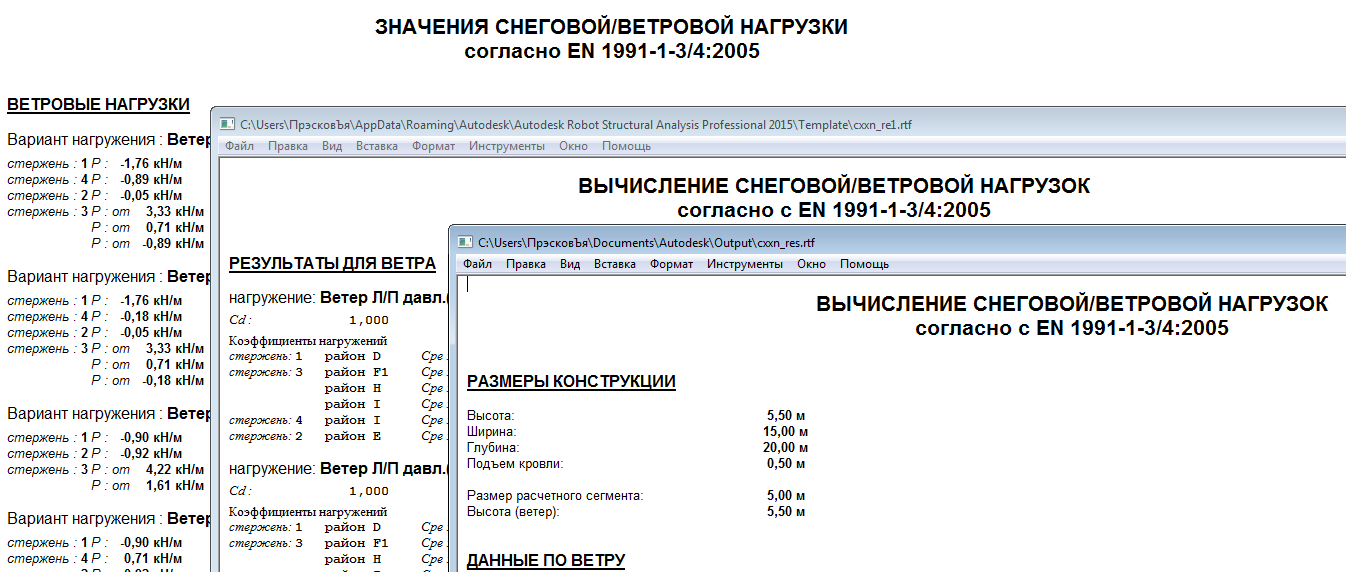Click the Размер расчетного сегмента: label

pos(555,496)
